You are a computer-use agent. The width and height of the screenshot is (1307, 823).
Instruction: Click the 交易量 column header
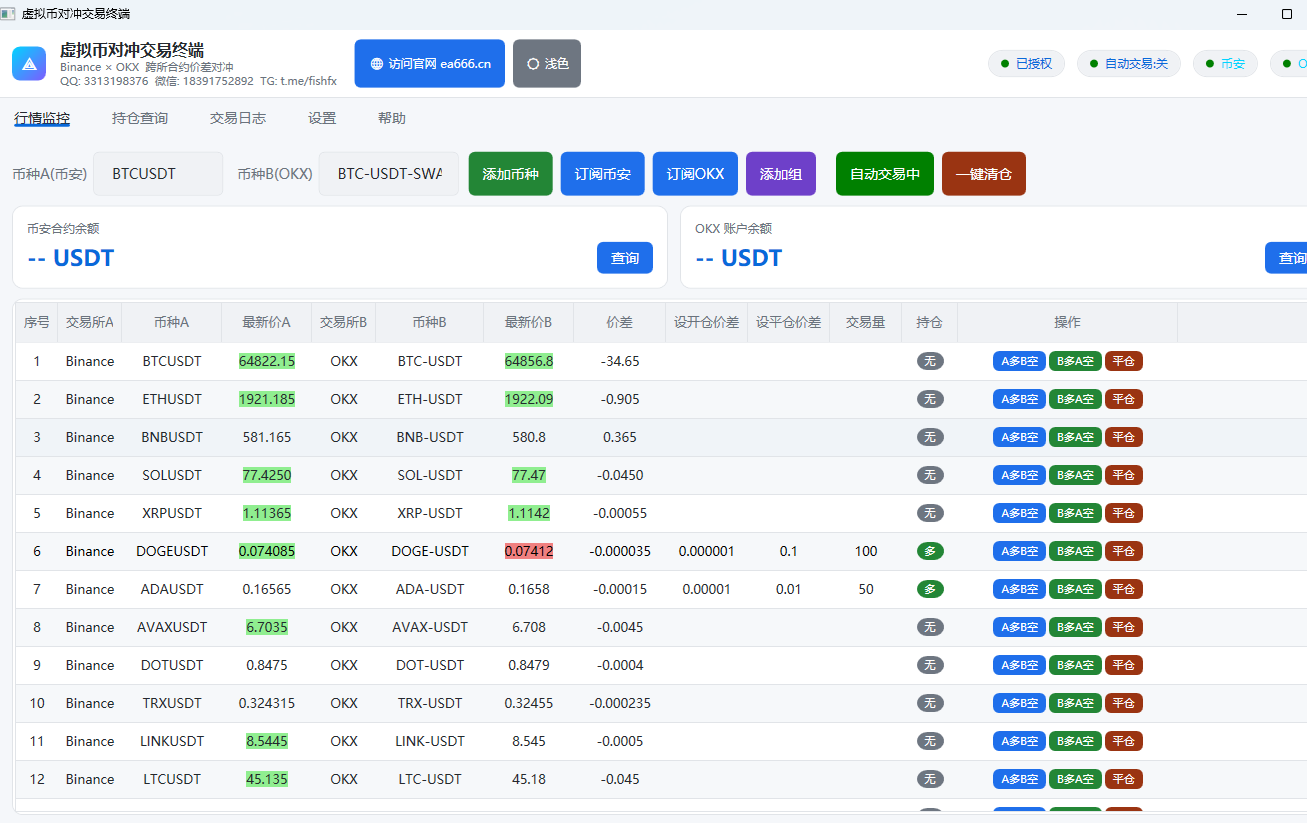pyautogui.click(x=866, y=322)
